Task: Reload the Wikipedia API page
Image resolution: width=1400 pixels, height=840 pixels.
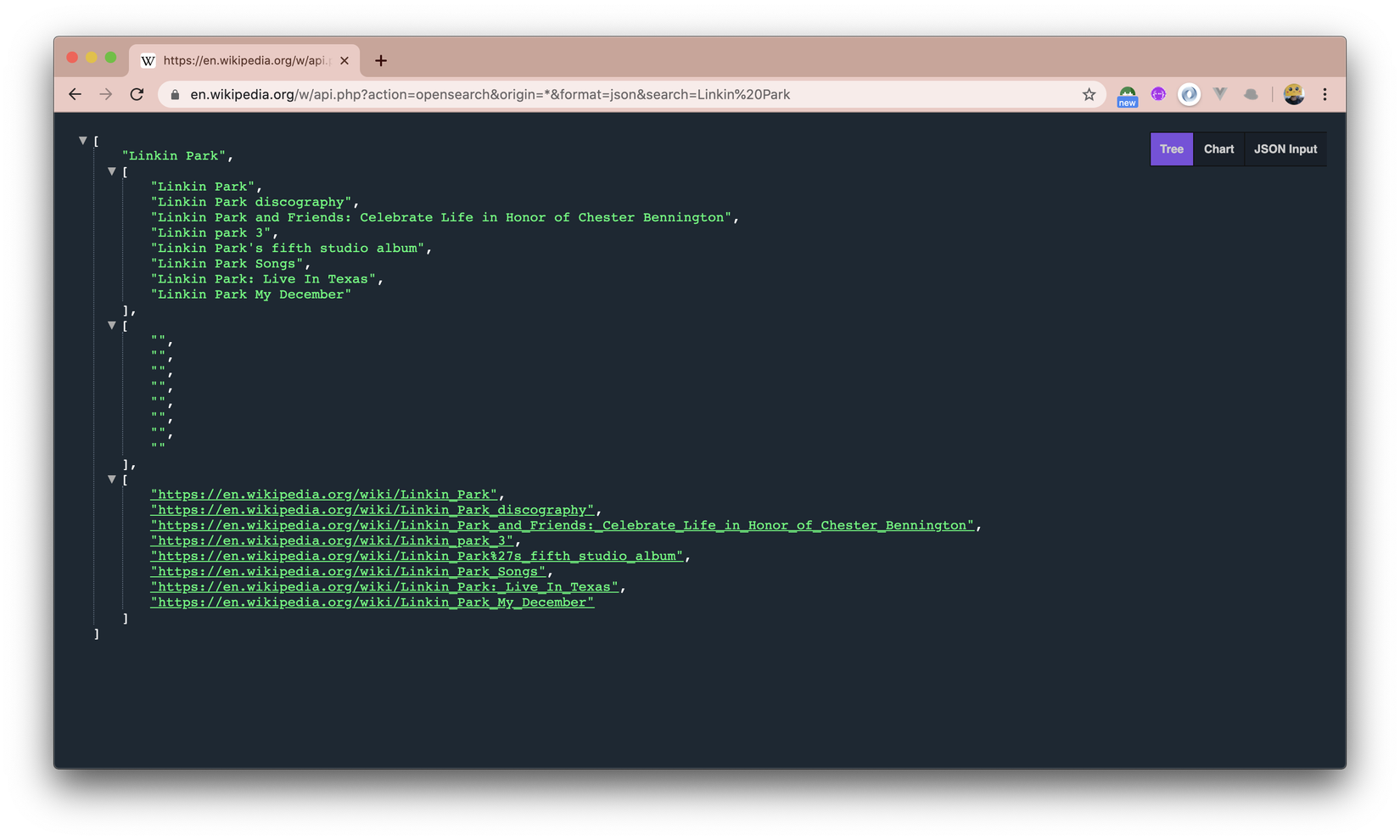Action: (x=137, y=94)
